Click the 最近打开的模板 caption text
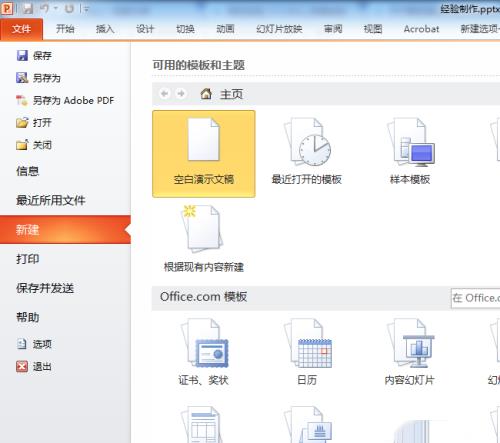This screenshot has width=500, height=443. click(x=307, y=180)
